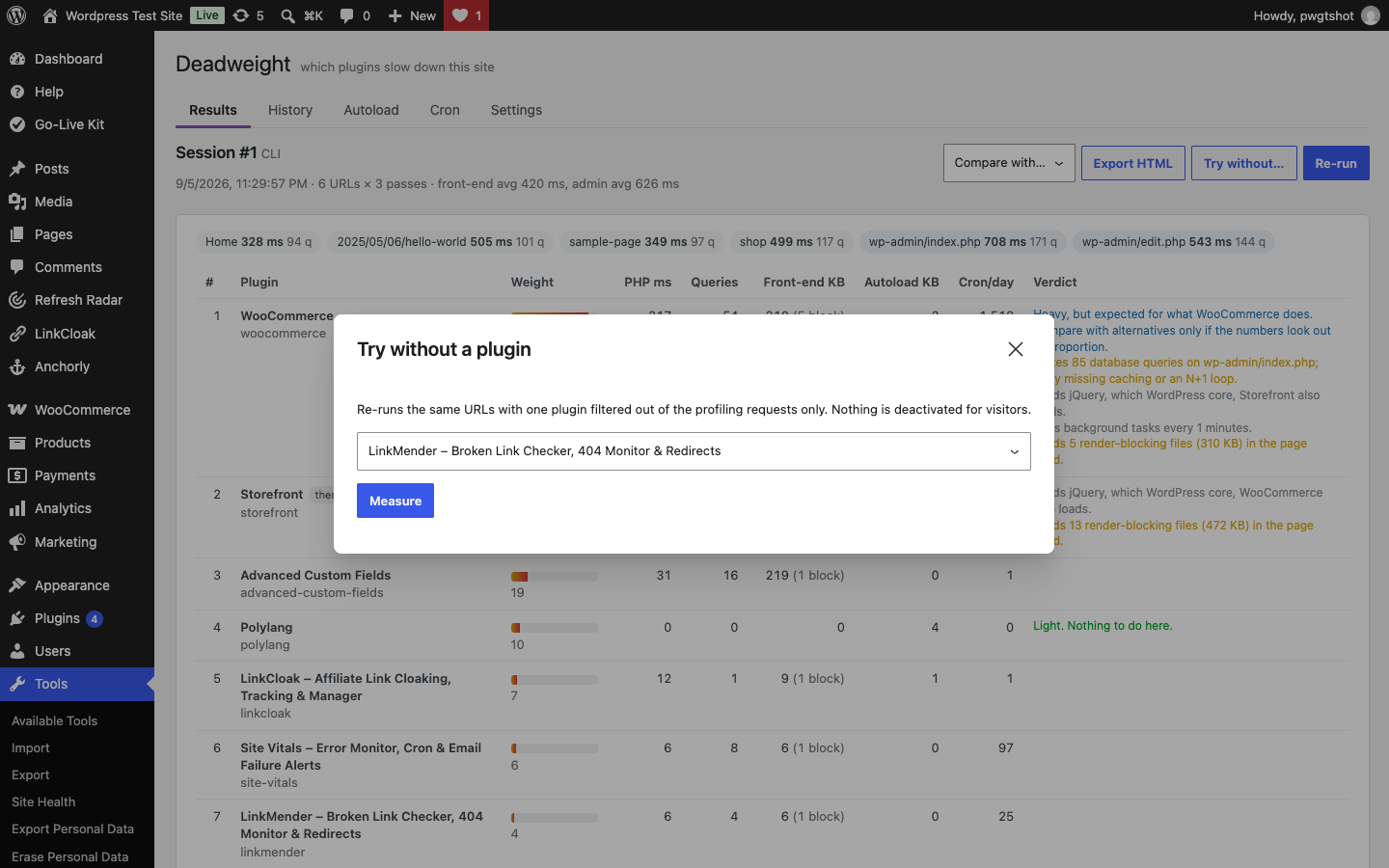
Task: Open Refresh Radar in sidebar
Action: click(77, 300)
